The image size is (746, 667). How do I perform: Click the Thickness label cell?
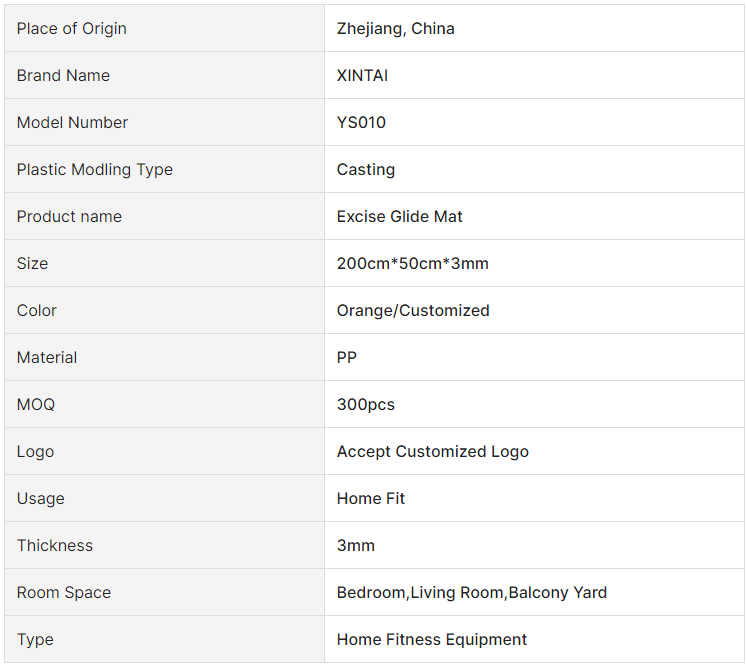(164, 545)
